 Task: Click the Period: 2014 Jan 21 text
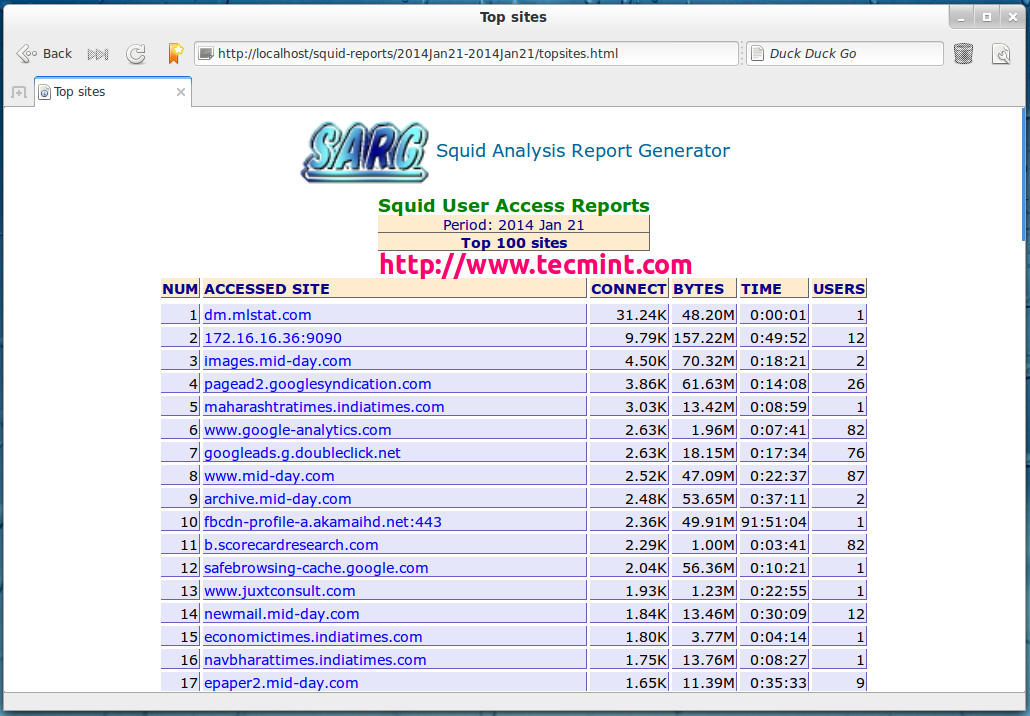click(x=513, y=225)
